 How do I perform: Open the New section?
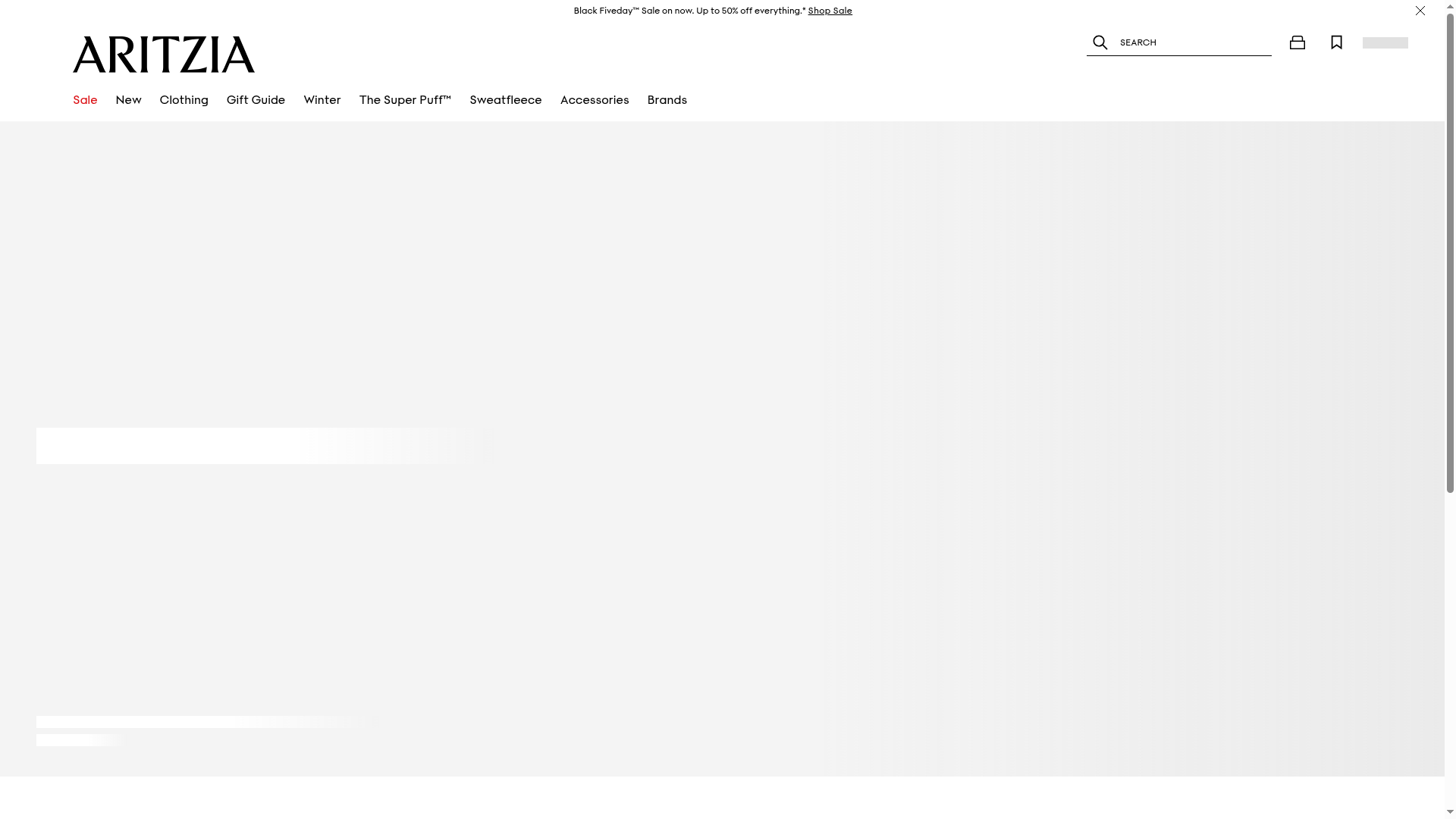(128, 99)
